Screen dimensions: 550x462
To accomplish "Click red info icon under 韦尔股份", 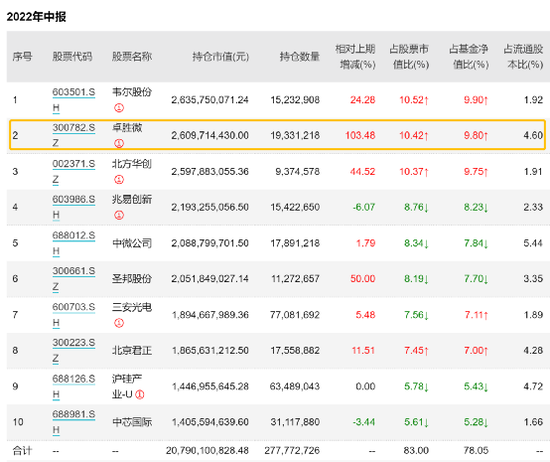I will tap(119, 108).
